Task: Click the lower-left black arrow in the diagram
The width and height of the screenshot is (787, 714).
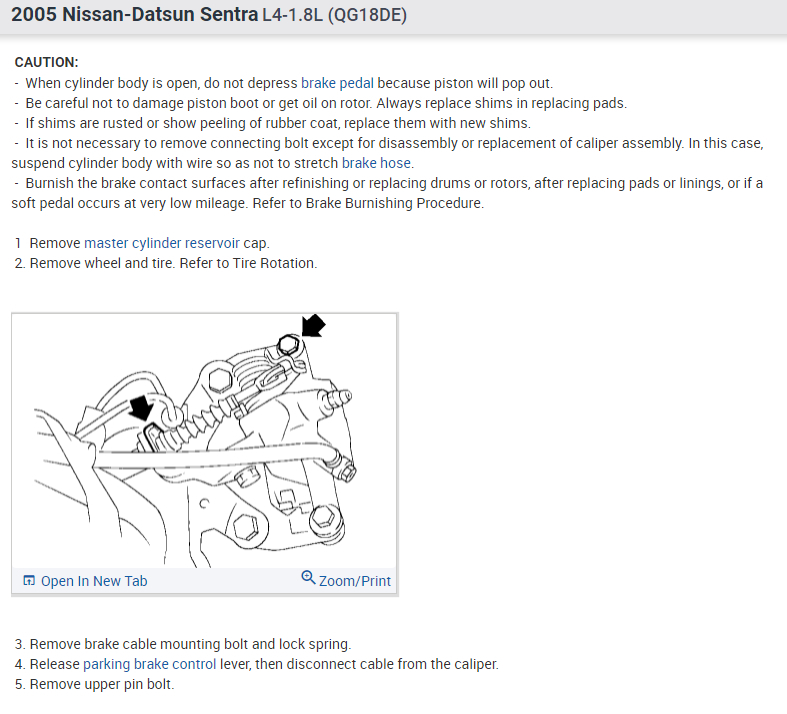Action: 144,405
